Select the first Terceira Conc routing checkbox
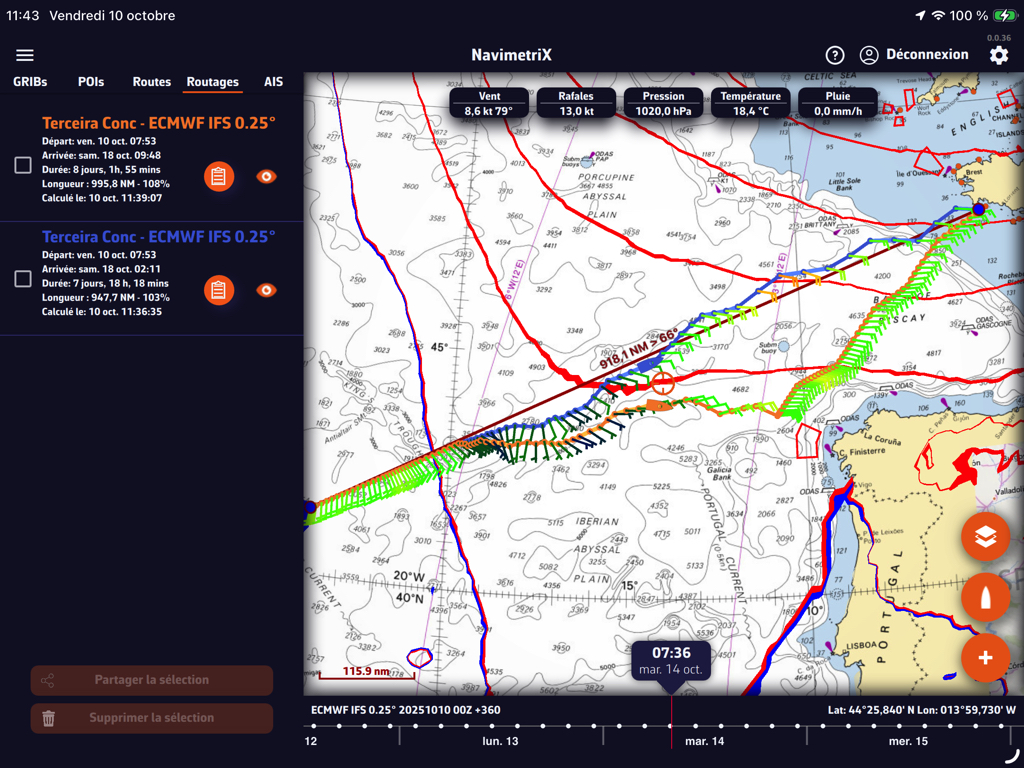The image size is (1024, 768). click(x=23, y=165)
